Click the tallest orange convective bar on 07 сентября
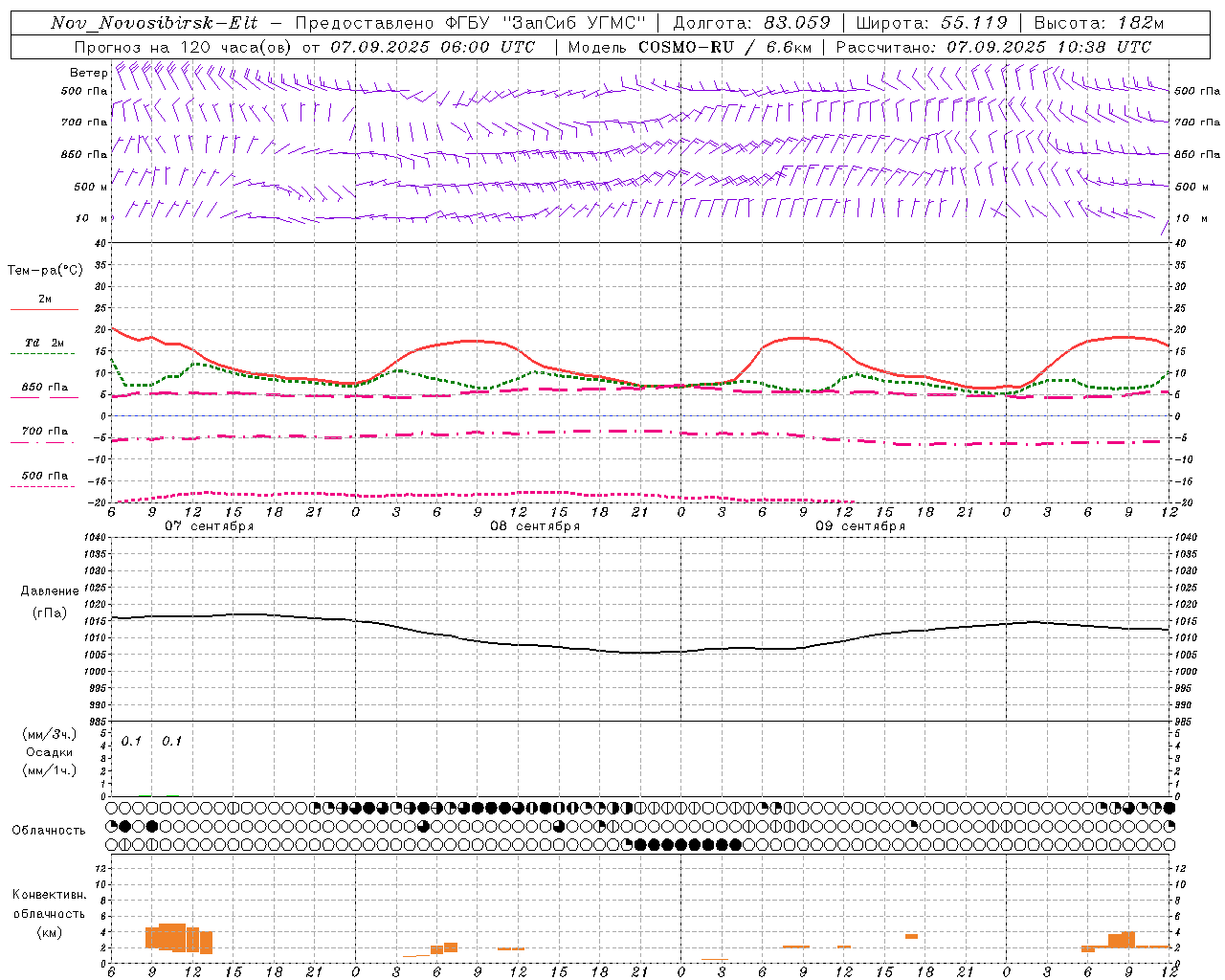The width and height of the screenshot is (1225, 980). [172, 937]
